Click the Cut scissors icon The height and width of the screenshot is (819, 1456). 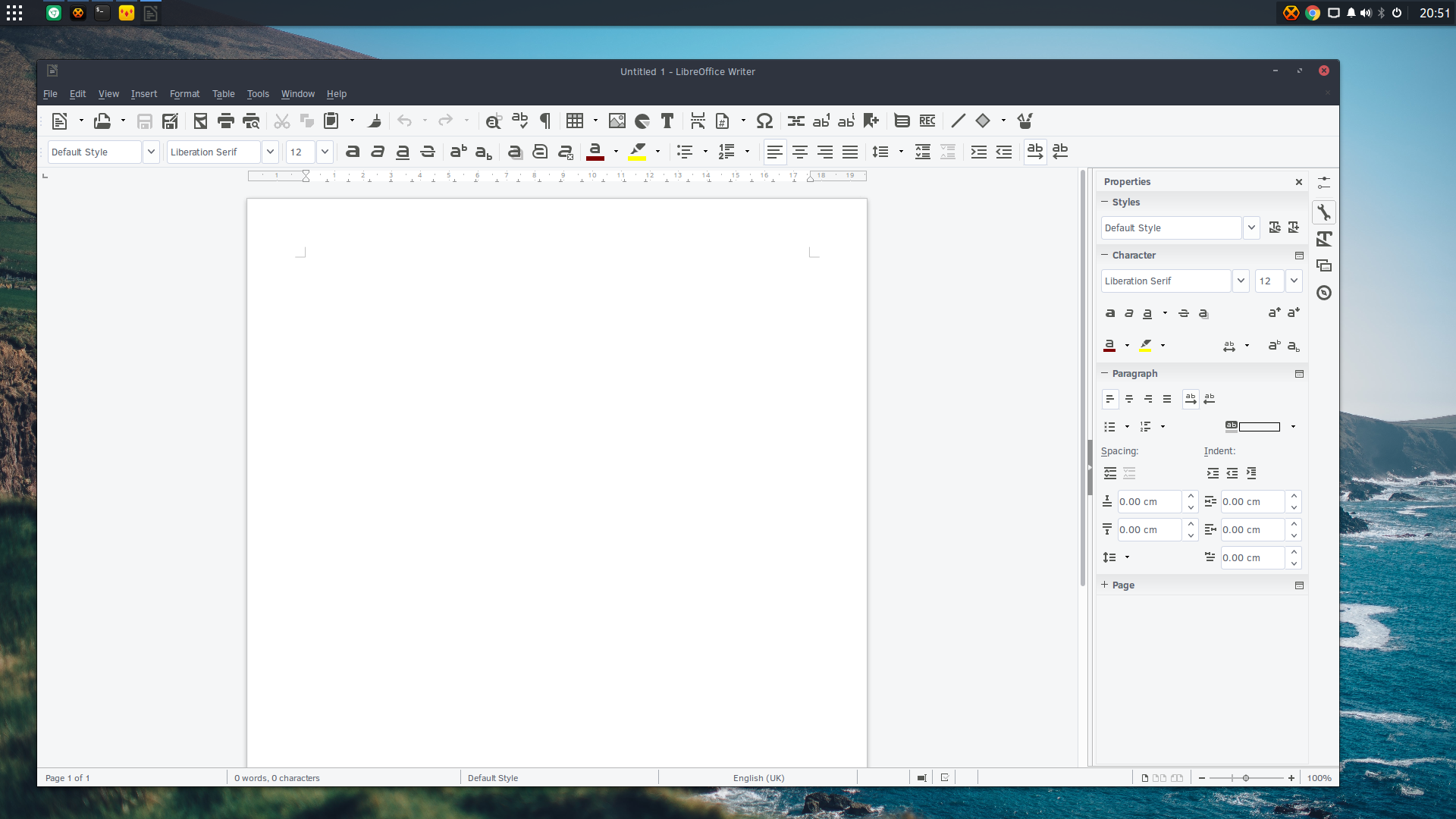[282, 121]
